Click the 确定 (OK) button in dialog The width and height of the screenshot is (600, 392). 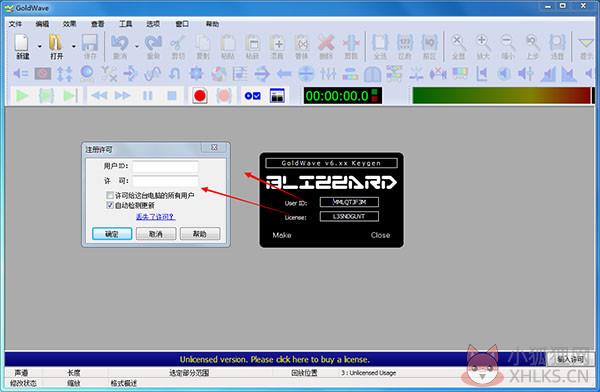coord(112,234)
